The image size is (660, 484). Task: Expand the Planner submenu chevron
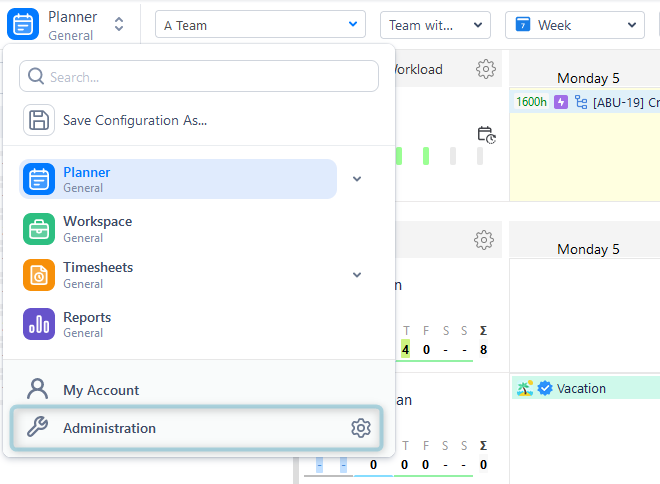click(x=357, y=179)
